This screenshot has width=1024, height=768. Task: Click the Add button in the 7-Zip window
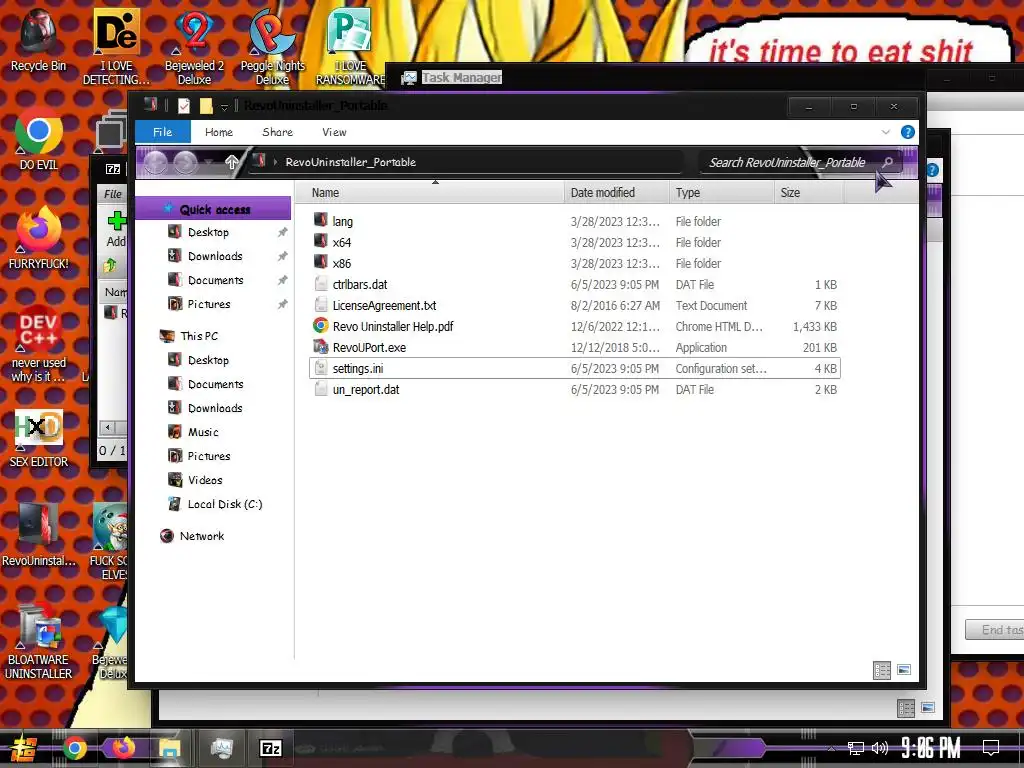pos(116,229)
